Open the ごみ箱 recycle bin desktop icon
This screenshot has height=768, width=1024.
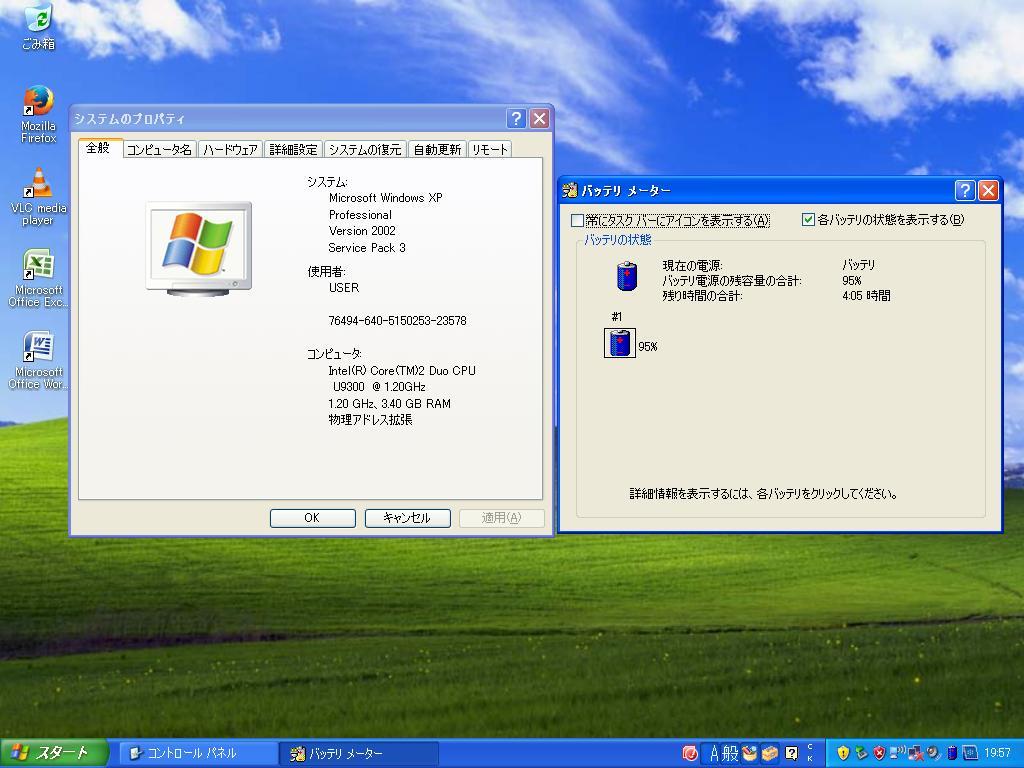[x=39, y=27]
